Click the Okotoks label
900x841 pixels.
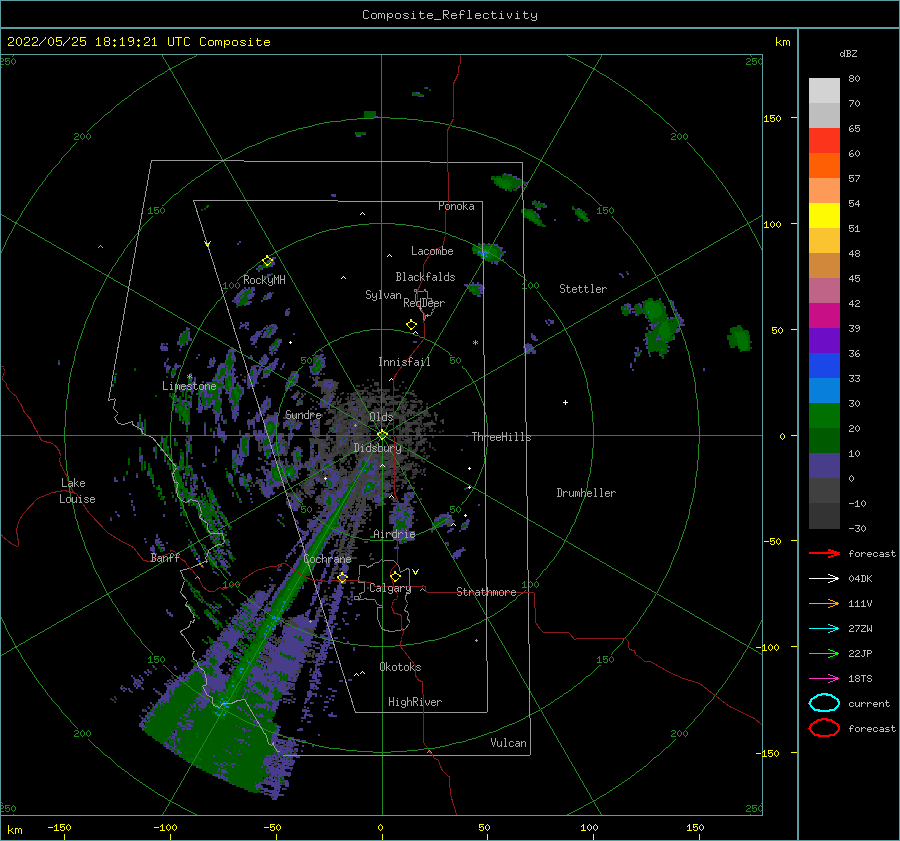(x=400, y=667)
